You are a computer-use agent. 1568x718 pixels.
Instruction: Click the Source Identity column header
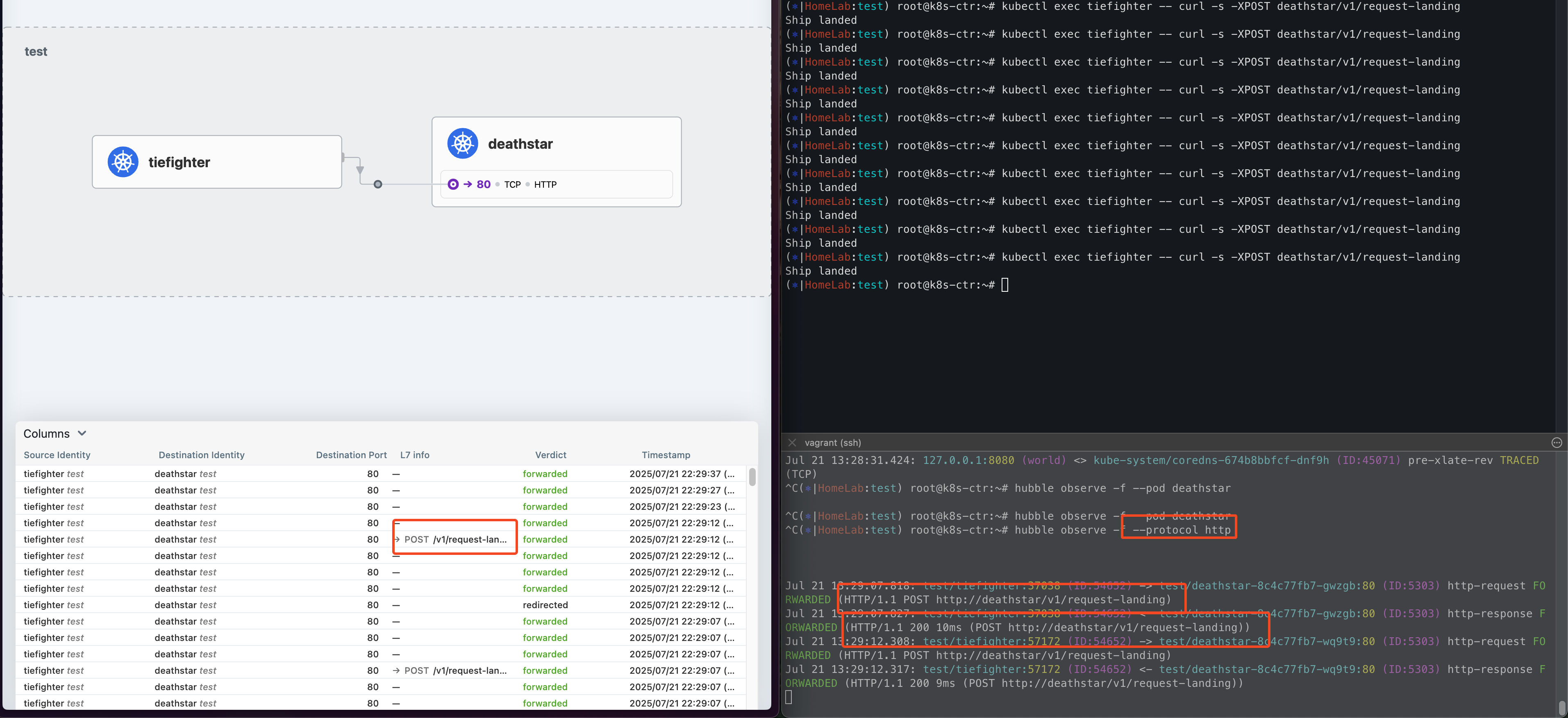(57, 454)
